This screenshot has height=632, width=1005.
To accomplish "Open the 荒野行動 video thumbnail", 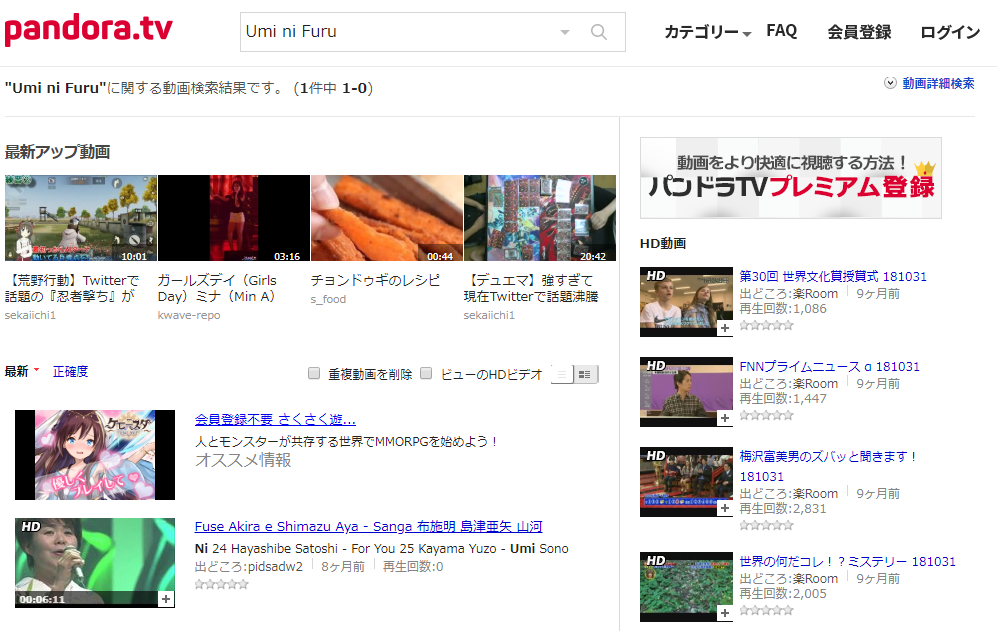I will (81, 218).
